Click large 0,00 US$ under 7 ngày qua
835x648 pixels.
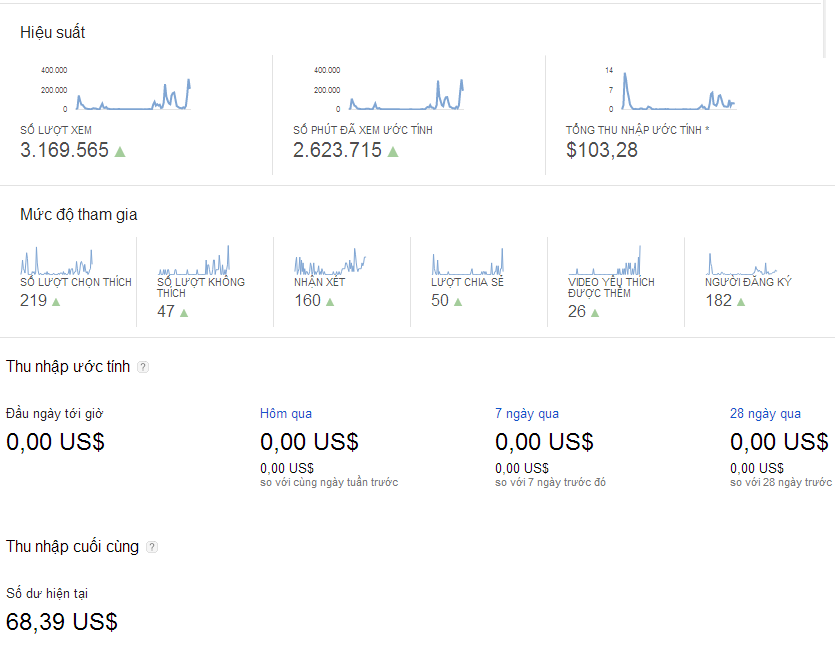(x=544, y=442)
